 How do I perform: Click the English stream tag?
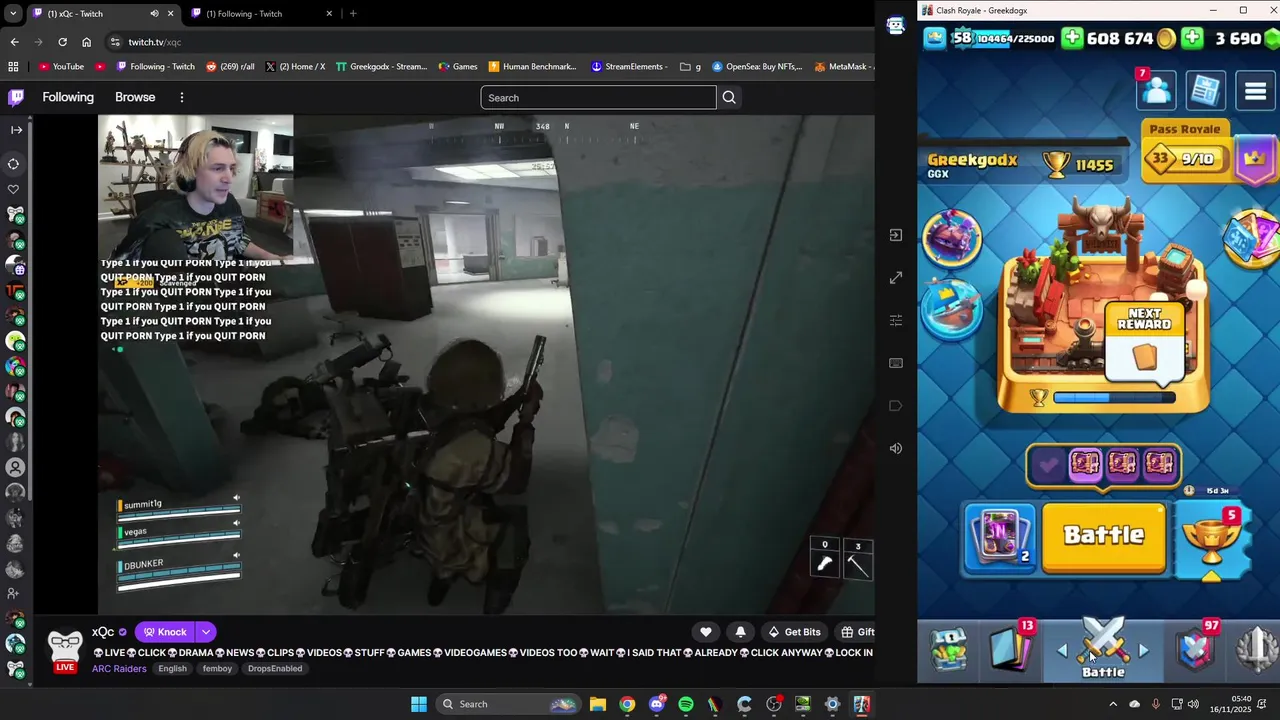coord(172,668)
